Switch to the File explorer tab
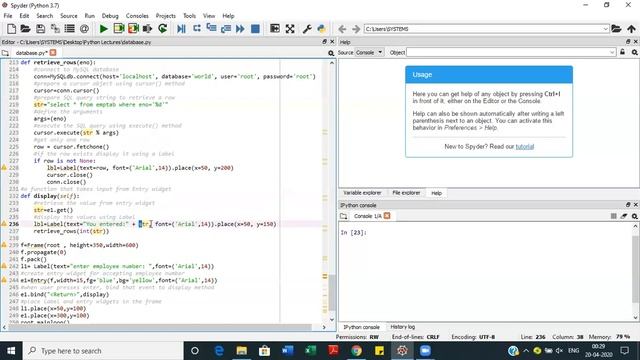The image size is (640, 360). 406,193
